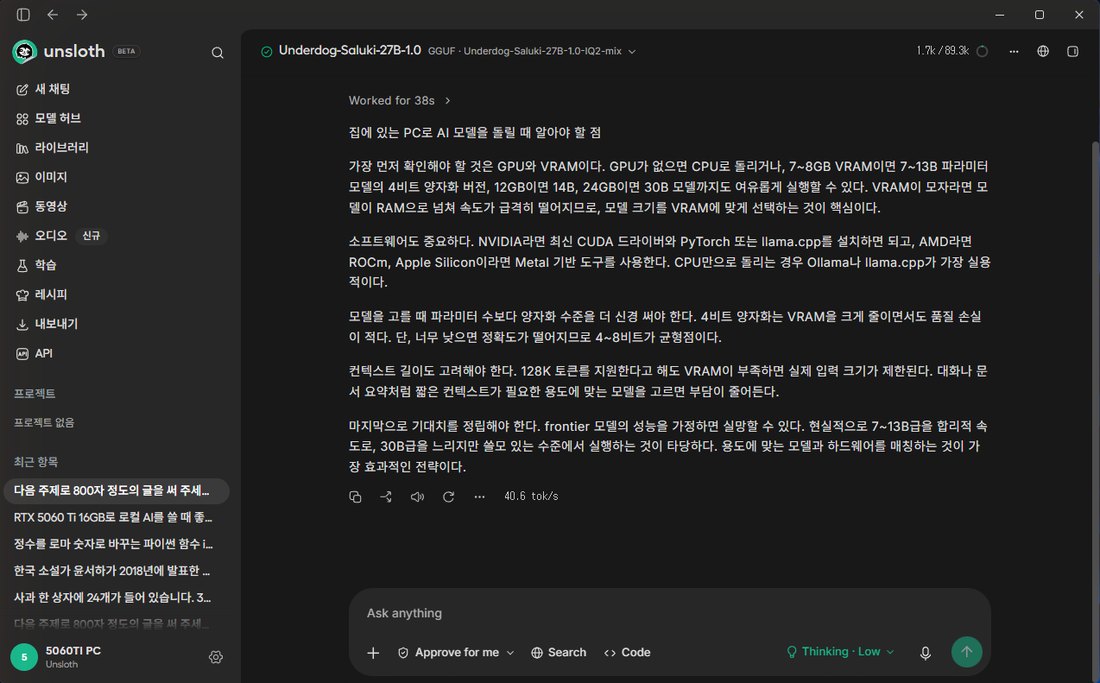This screenshot has height=683, width=1100.
Task: Read response aloud with speaker icon
Action: (x=417, y=496)
